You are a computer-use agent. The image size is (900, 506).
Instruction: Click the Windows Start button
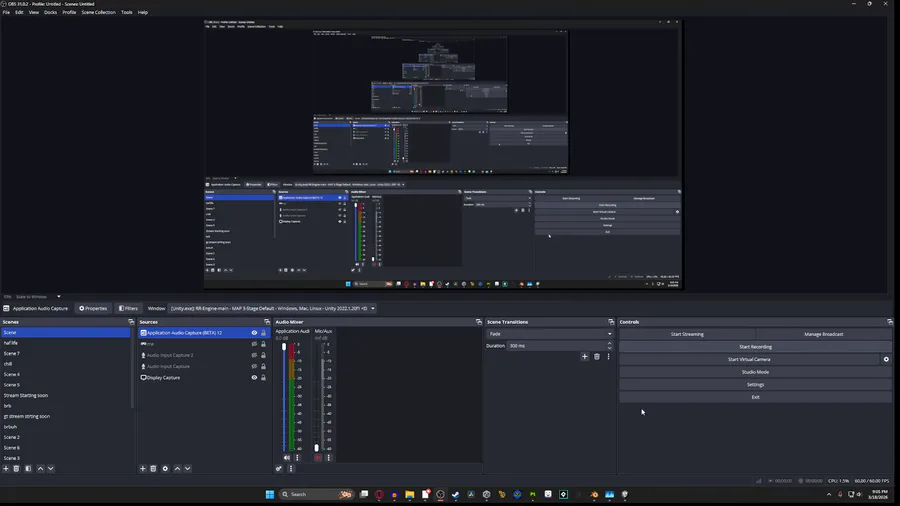coord(270,495)
